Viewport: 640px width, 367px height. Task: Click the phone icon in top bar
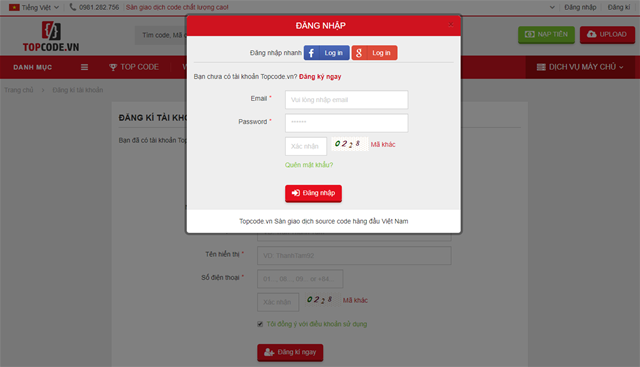(73, 7)
